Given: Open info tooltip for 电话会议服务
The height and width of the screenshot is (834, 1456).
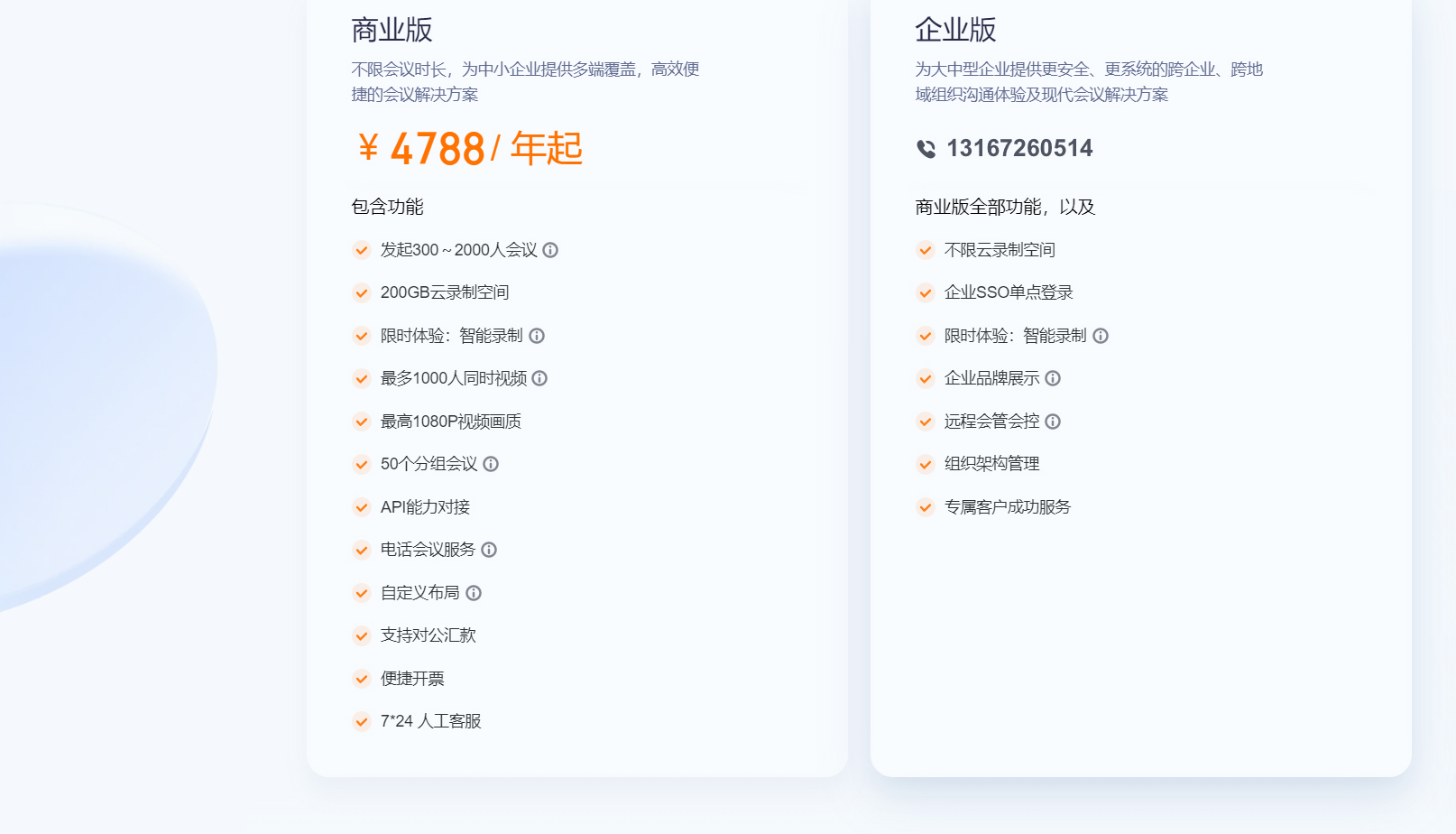Looking at the screenshot, I should (489, 550).
